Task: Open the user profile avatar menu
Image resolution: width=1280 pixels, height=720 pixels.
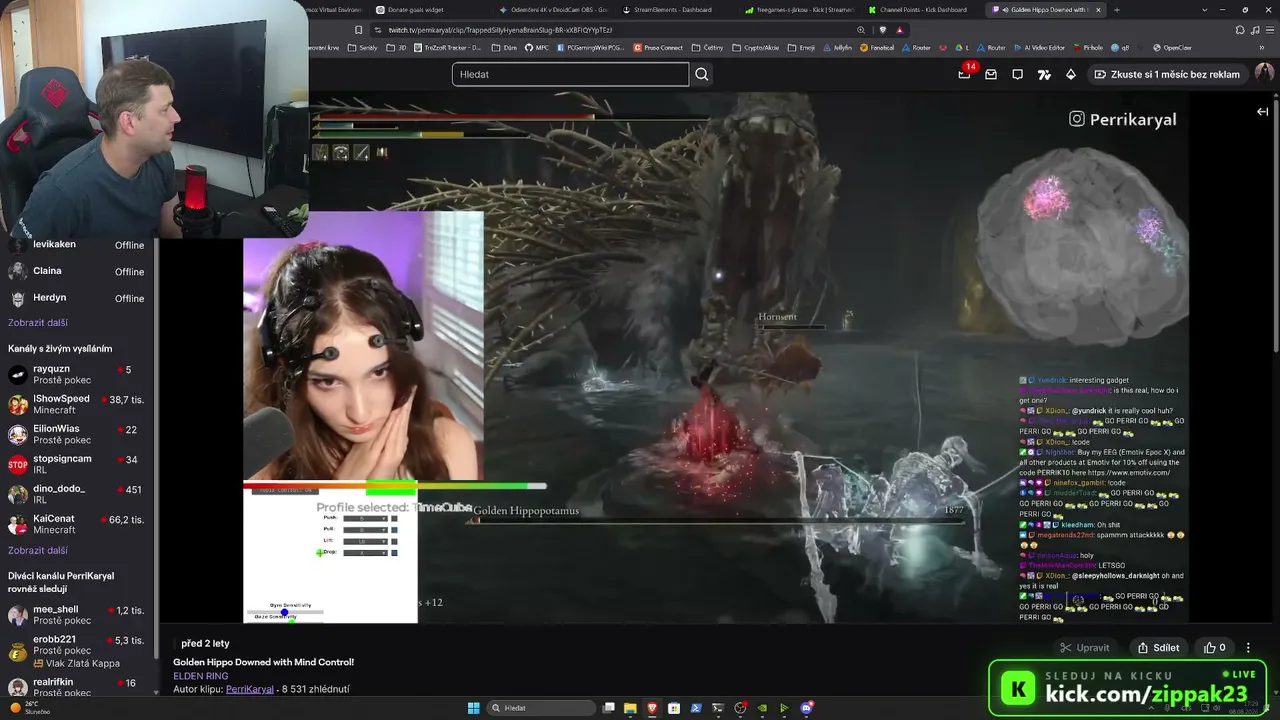Action: click(x=1264, y=74)
